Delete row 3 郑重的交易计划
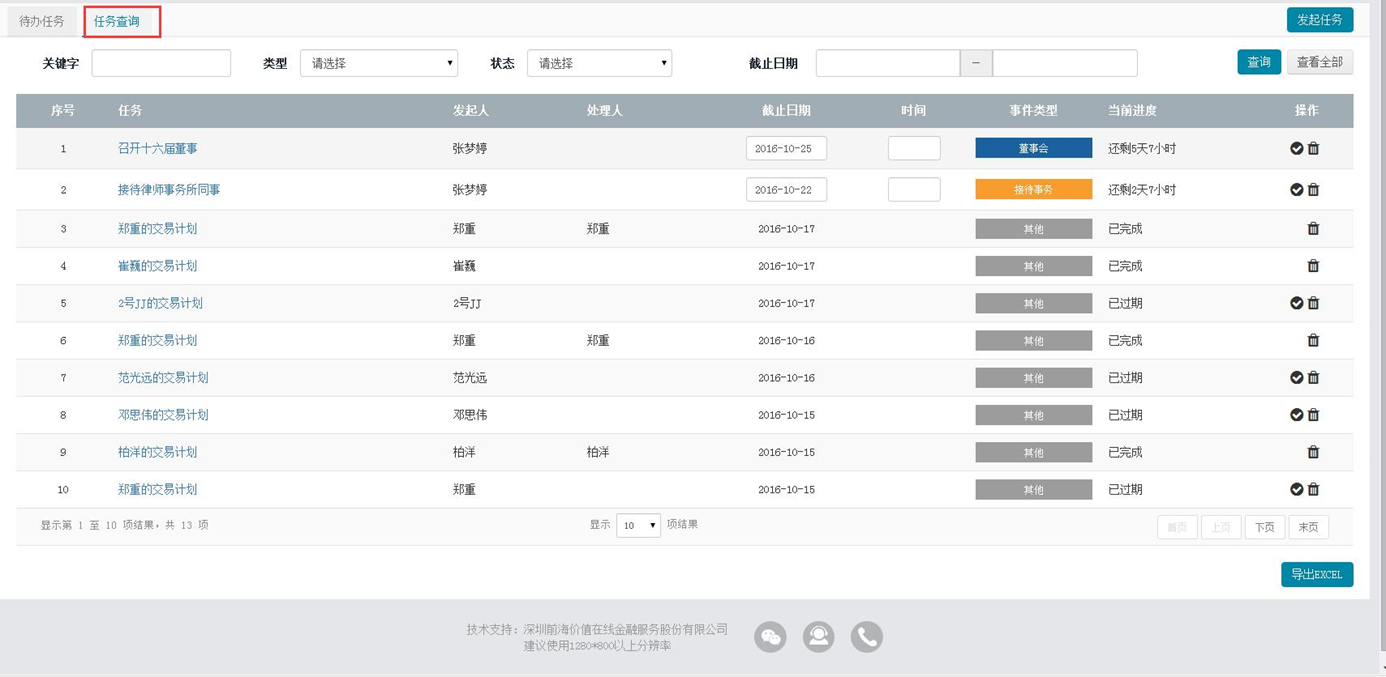1386x677 pixels. point(1313,228)
